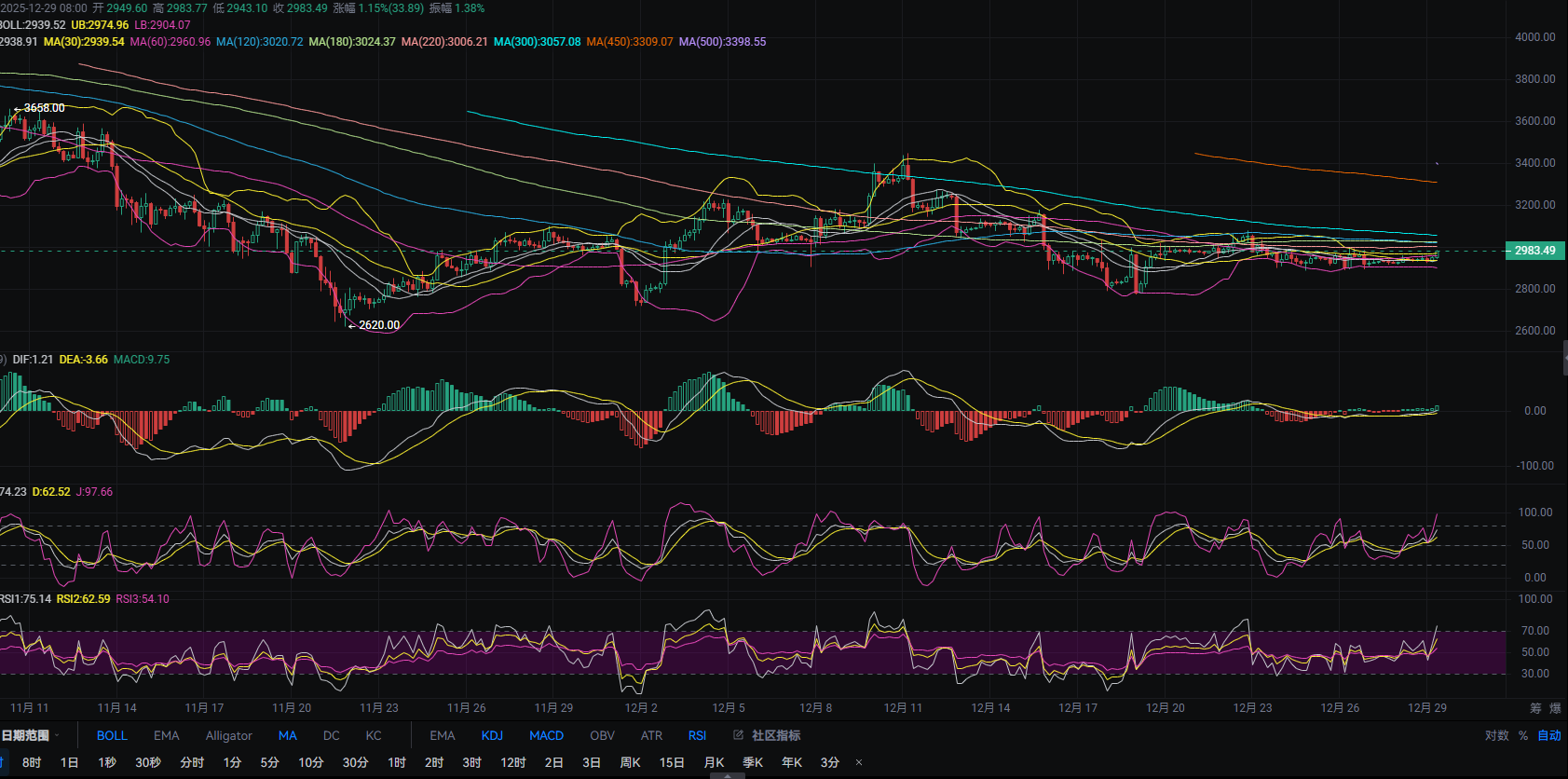Switch the price scale to % mode
1568x779 pixels.
point(1523,735)
